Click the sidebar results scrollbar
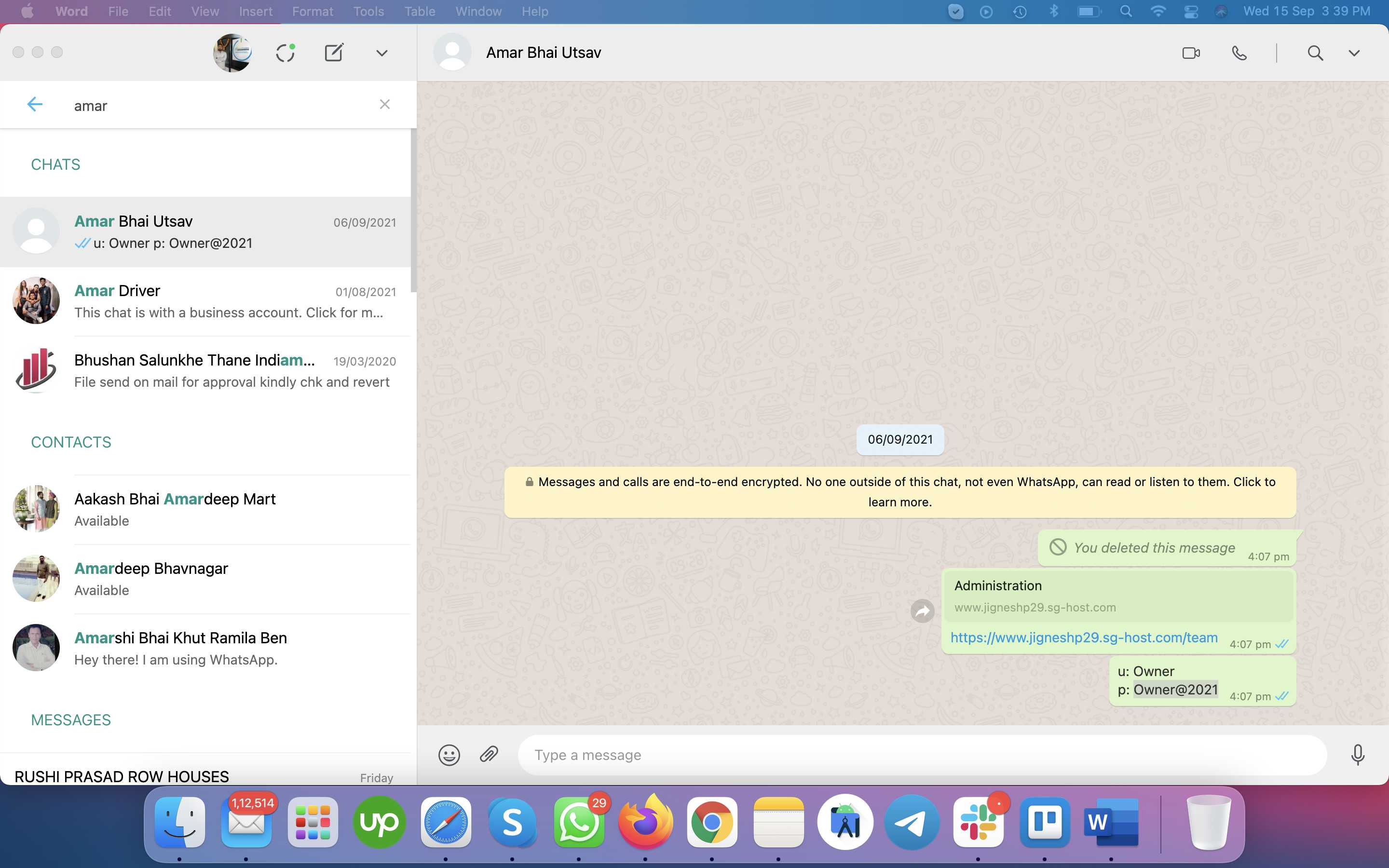 413,211
